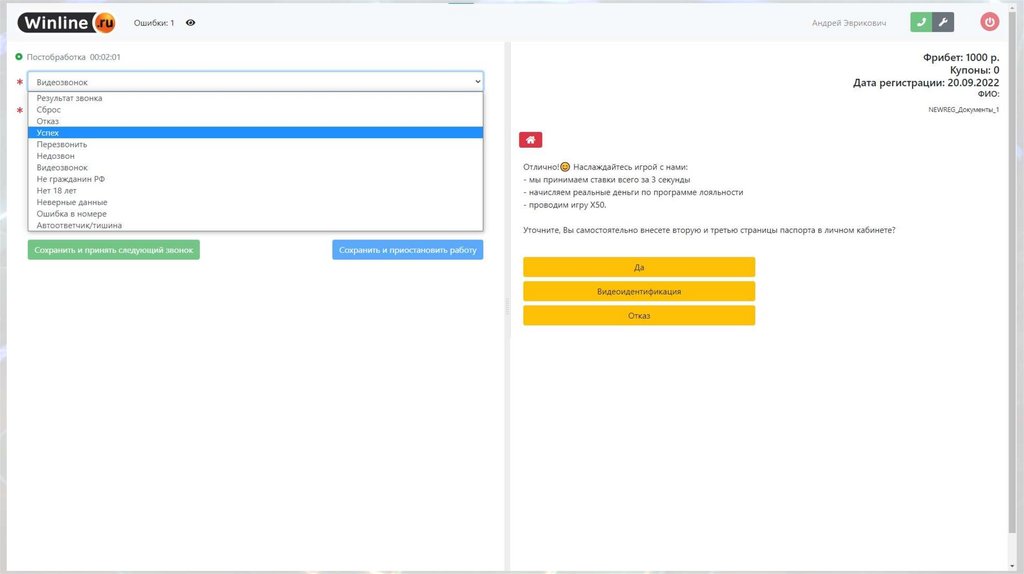Select Сброс in call result list
Image resolution: width=1024 pixels, height=574 pixels.
49,110
